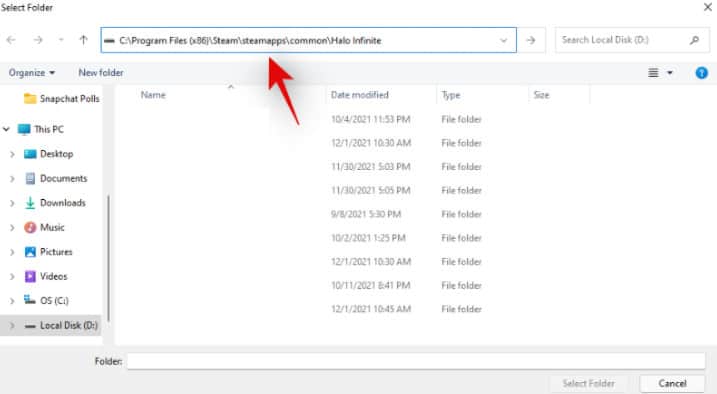The width and height of the screenshot is (717, 394).
Task: Go up one folder level
Action: pyautogui.click(x=83, y=40)
